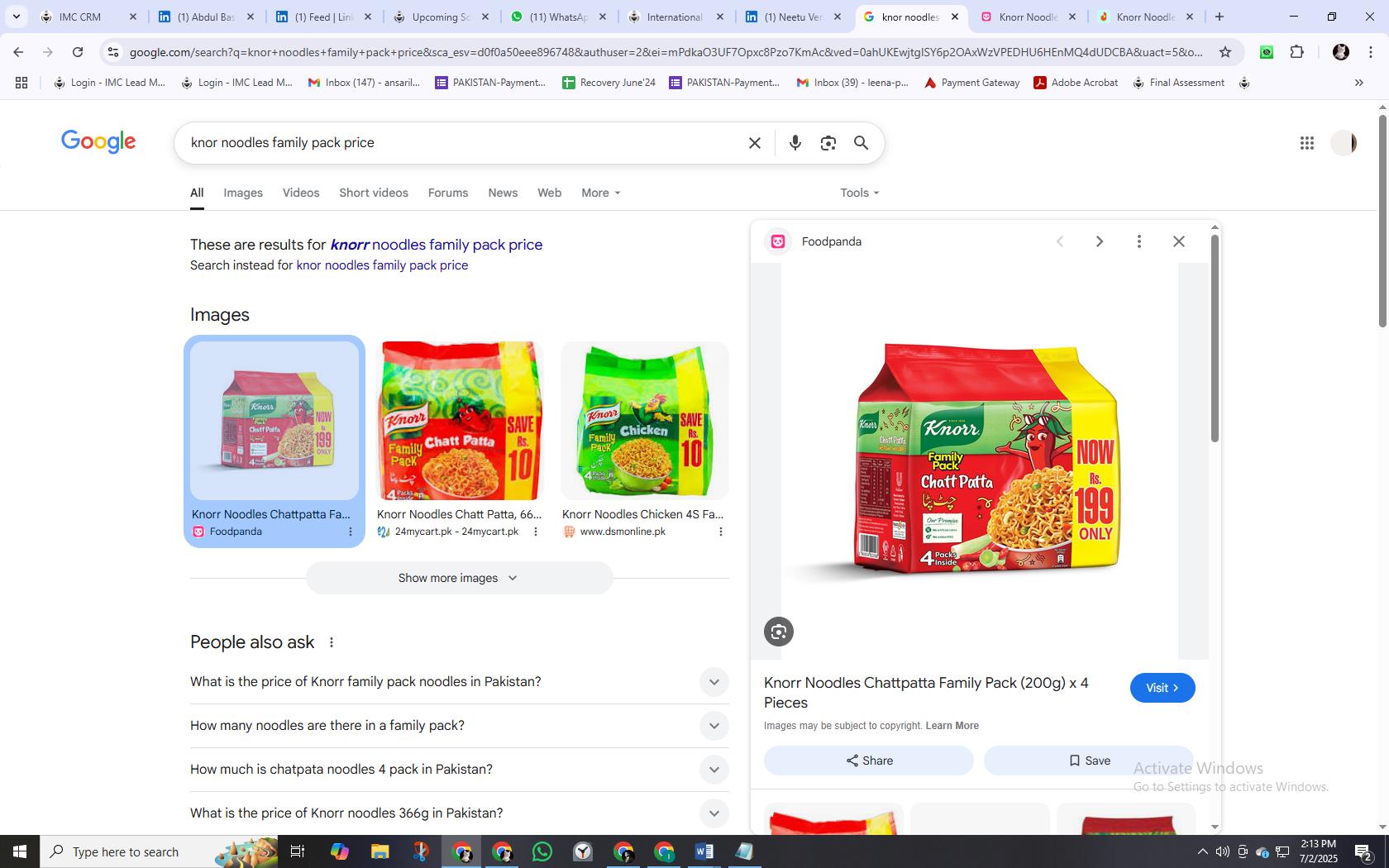Click the image preview panel scrollbar
The height and width of the screenshot is (868, 1389).
(1215, 339)
